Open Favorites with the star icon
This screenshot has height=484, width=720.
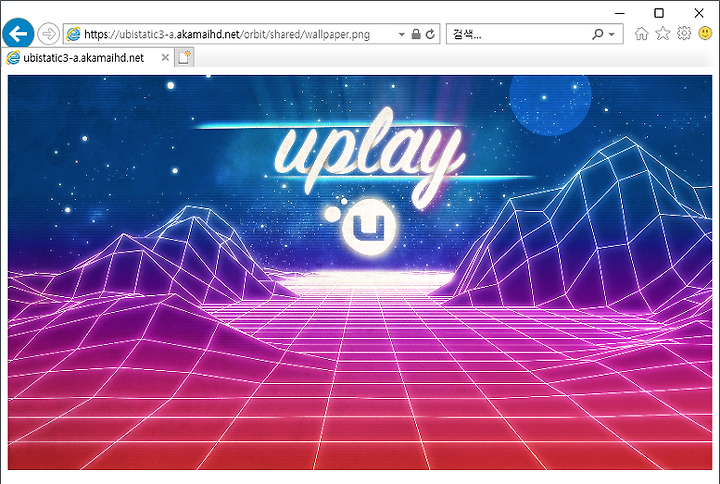[663, 33]
